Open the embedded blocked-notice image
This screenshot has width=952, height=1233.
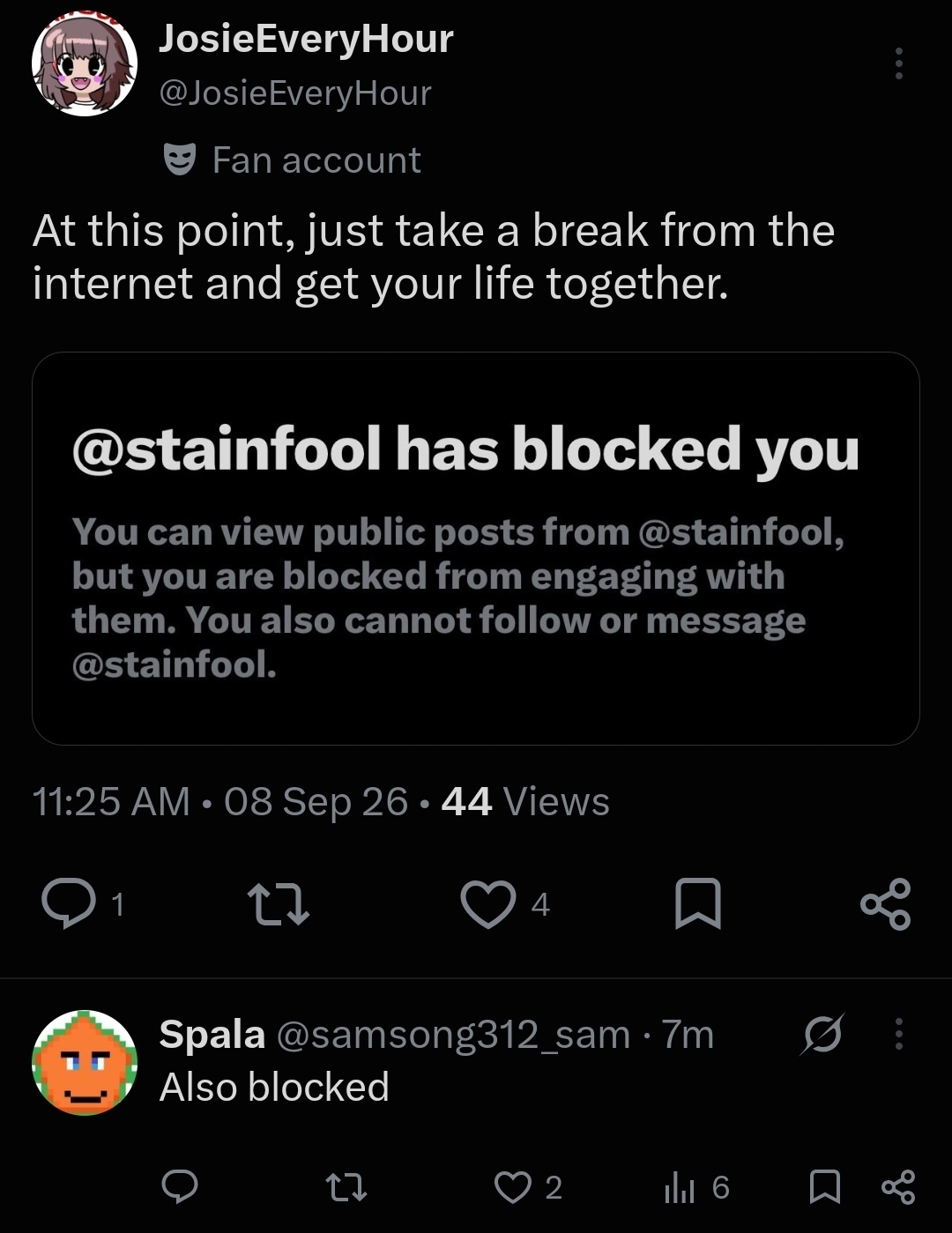tap(476, 548)
